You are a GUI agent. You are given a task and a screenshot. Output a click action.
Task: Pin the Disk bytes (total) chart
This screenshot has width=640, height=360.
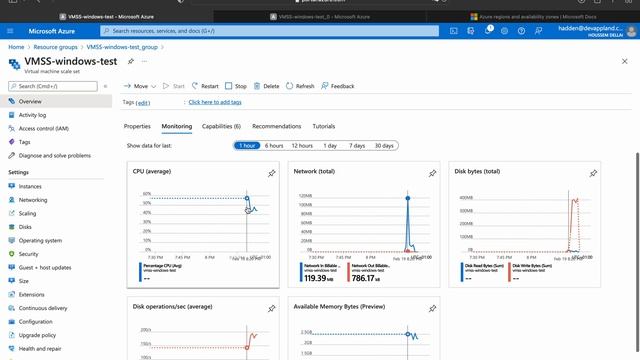[x=593, y=173]
